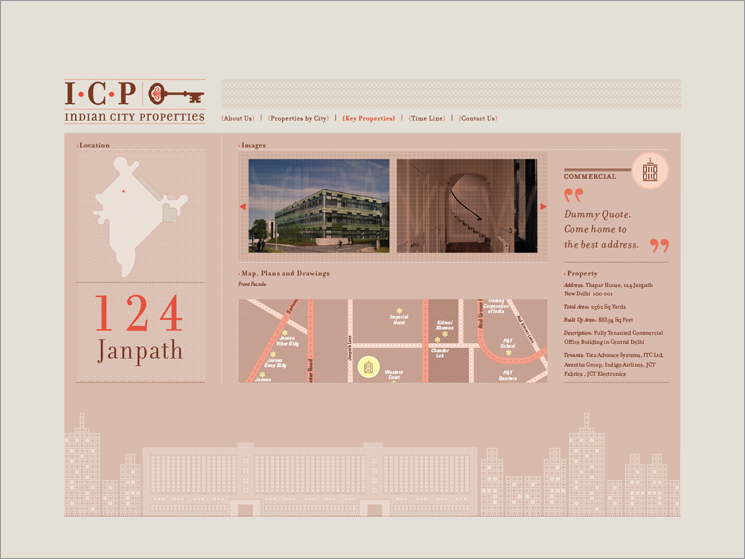Select the Key Properties menu item
Screen dimensions: 745x559
369,118
